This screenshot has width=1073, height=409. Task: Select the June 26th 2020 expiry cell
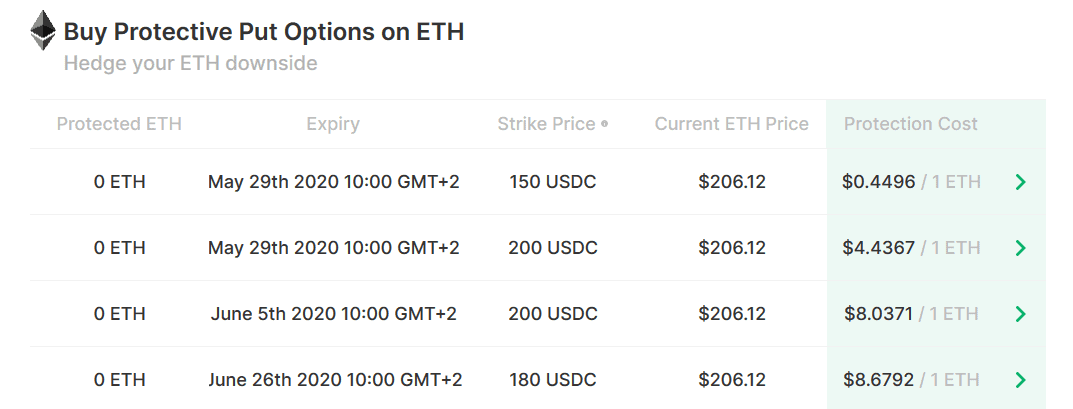[335, 380]
